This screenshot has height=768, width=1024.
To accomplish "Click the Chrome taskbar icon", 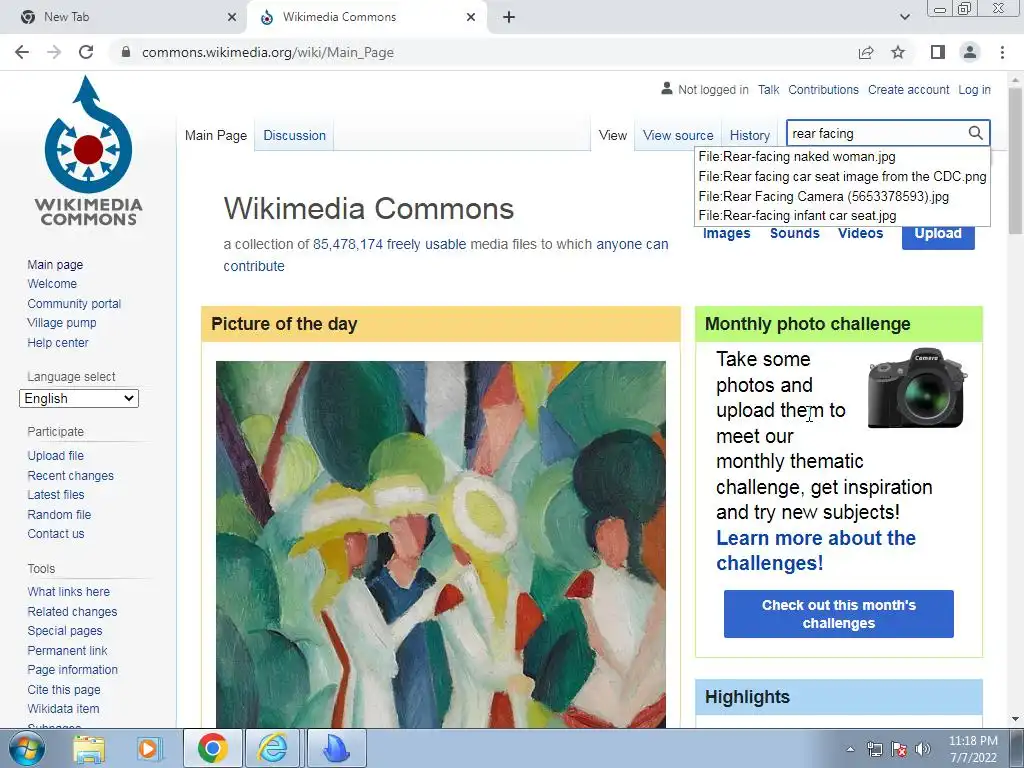I will (213, 749).
